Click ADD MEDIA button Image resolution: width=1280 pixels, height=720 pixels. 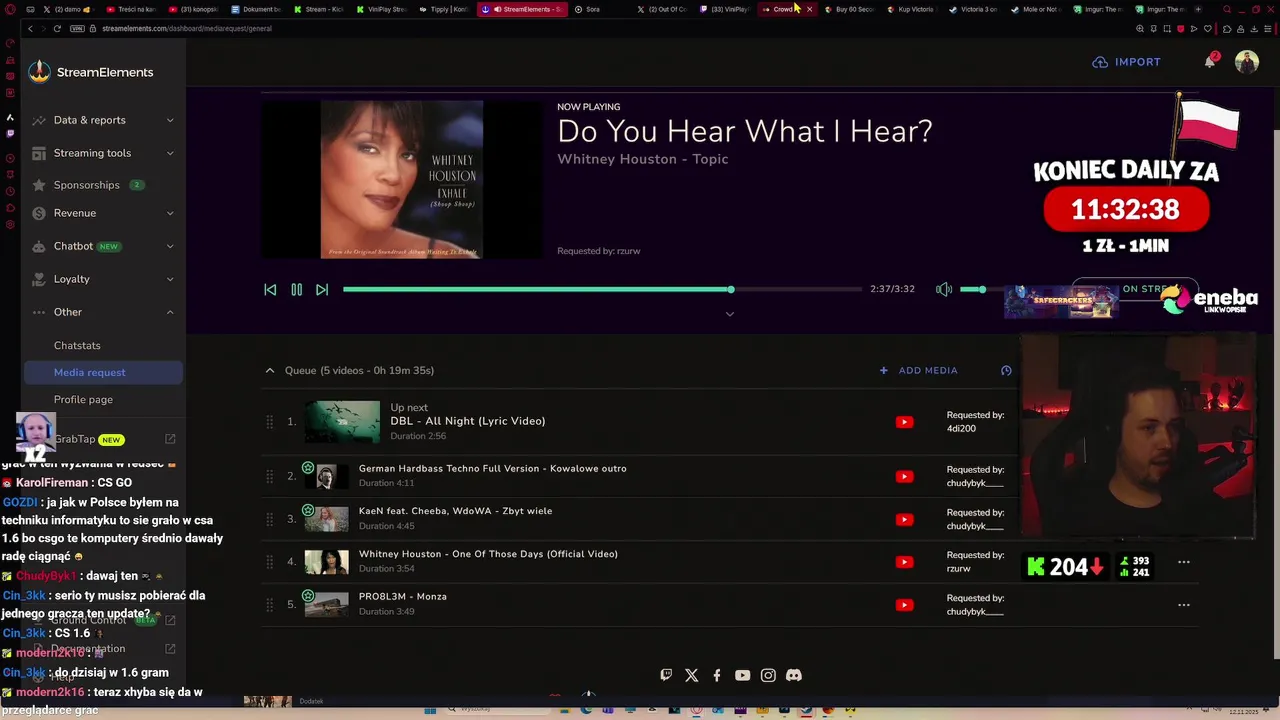coord(918,370)
